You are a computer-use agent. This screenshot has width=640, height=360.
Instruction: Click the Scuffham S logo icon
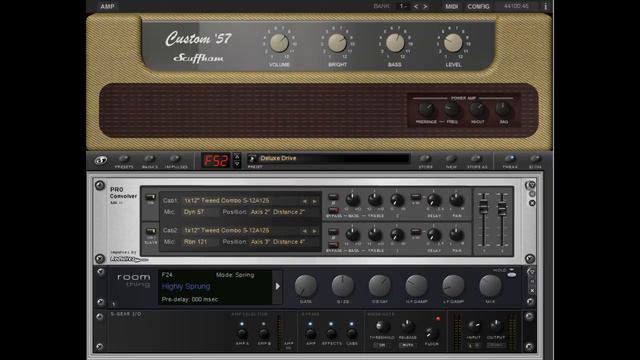[101, 160]
